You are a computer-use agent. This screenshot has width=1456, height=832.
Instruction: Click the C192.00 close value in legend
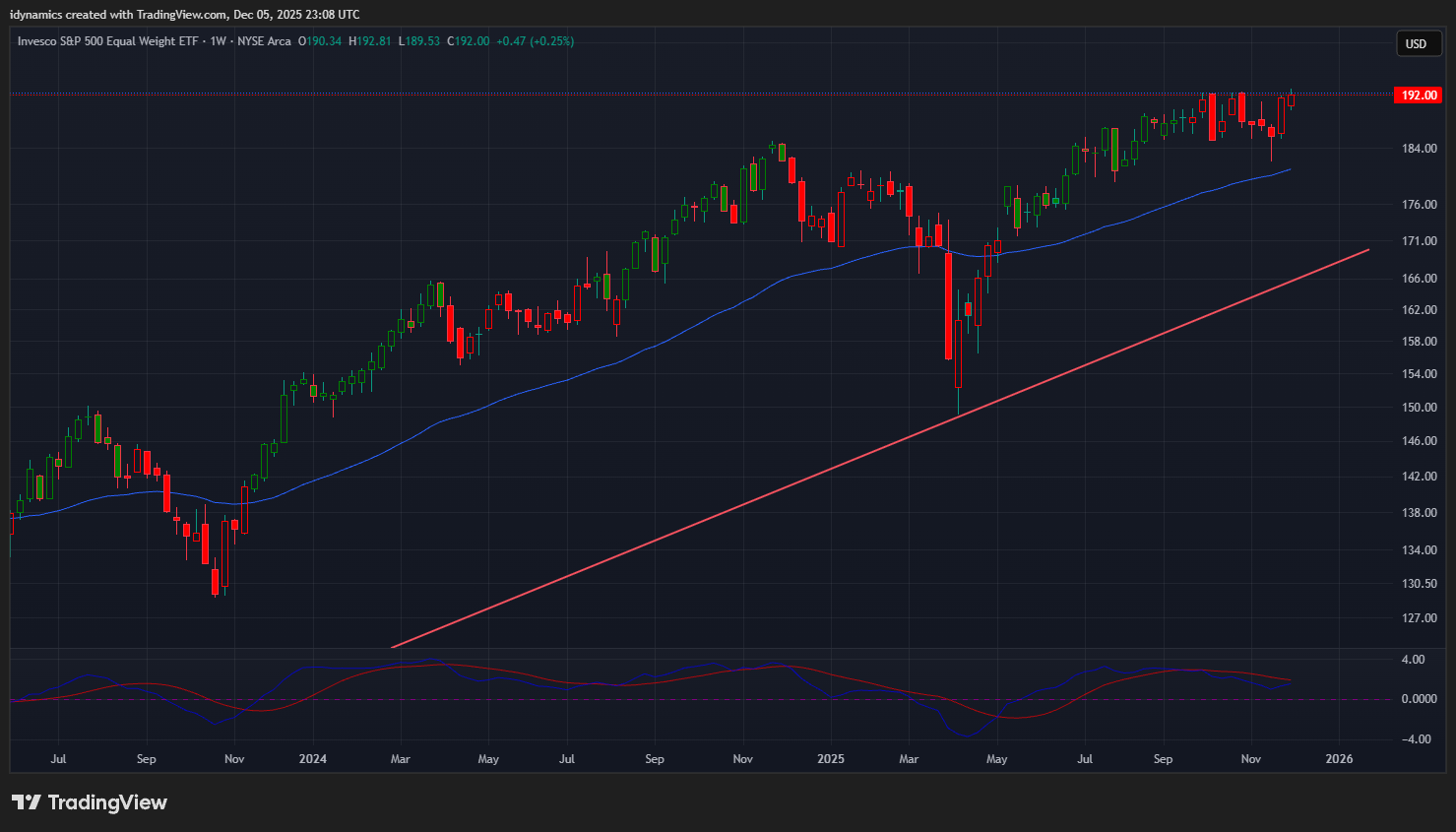[x=469, y=41]
